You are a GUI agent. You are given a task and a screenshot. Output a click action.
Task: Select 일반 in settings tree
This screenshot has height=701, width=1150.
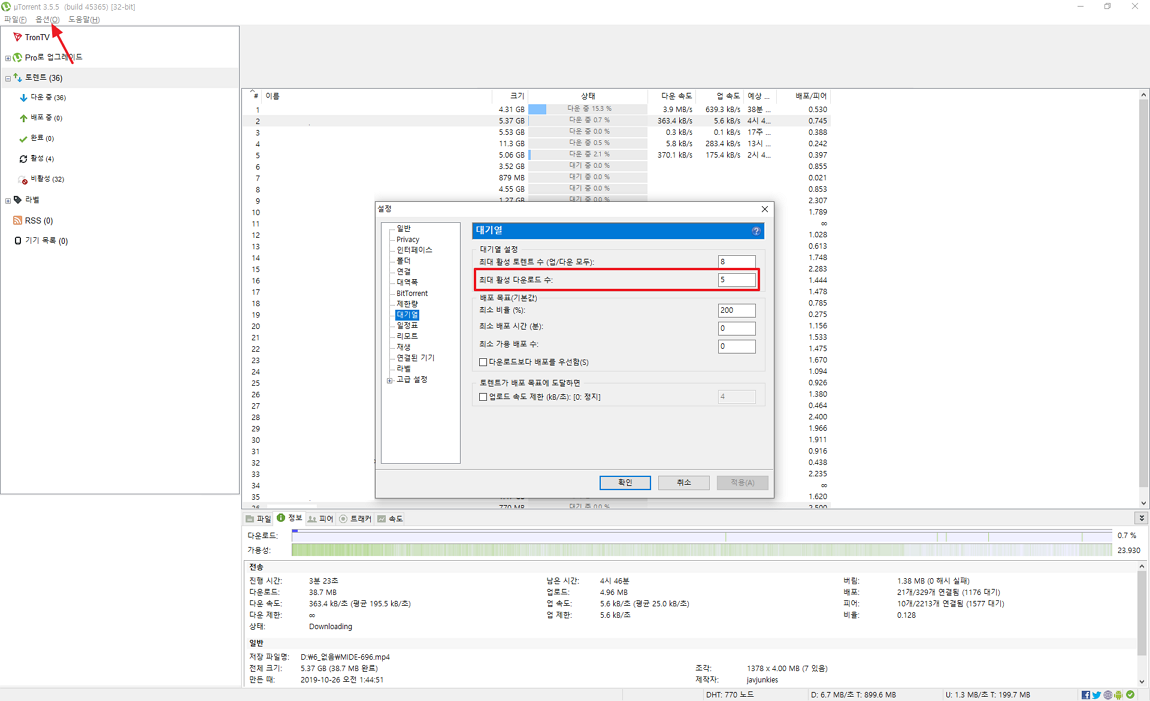coord(403,229)
